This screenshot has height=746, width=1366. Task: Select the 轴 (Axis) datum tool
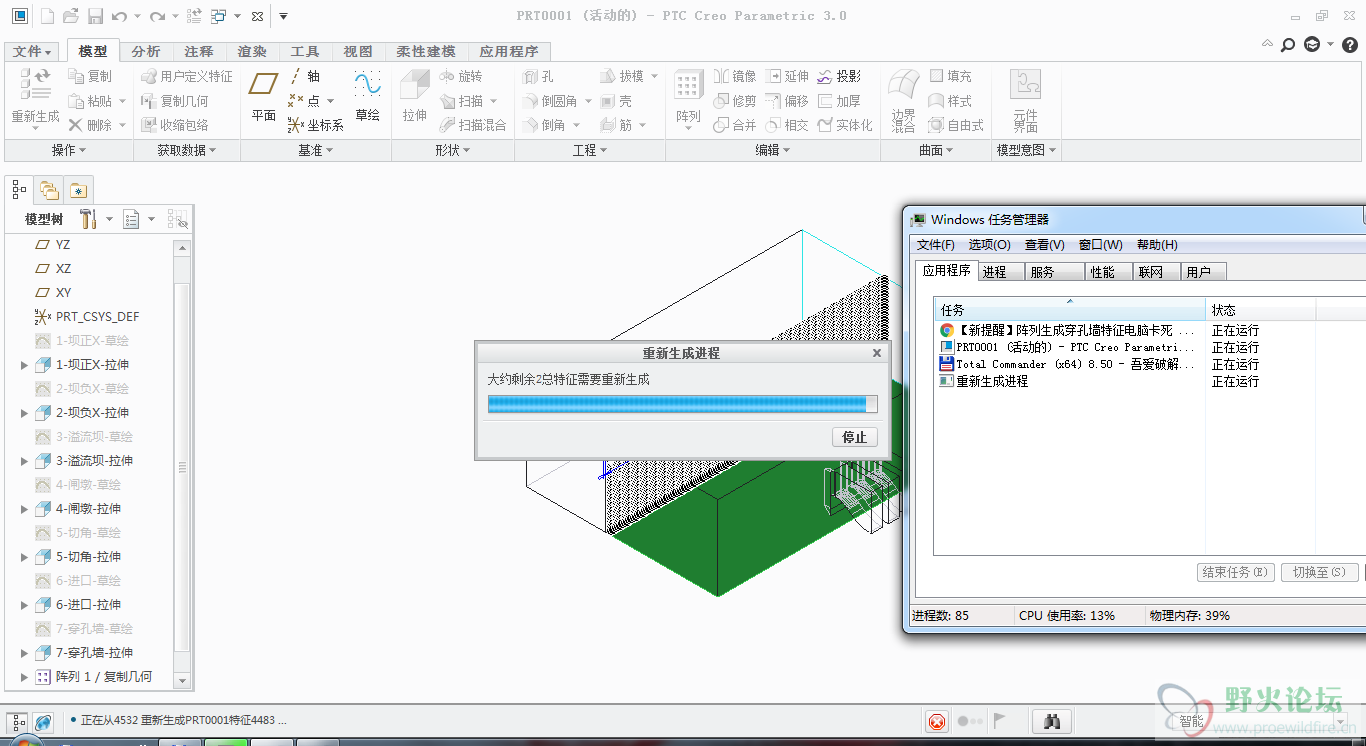point(305,76)
